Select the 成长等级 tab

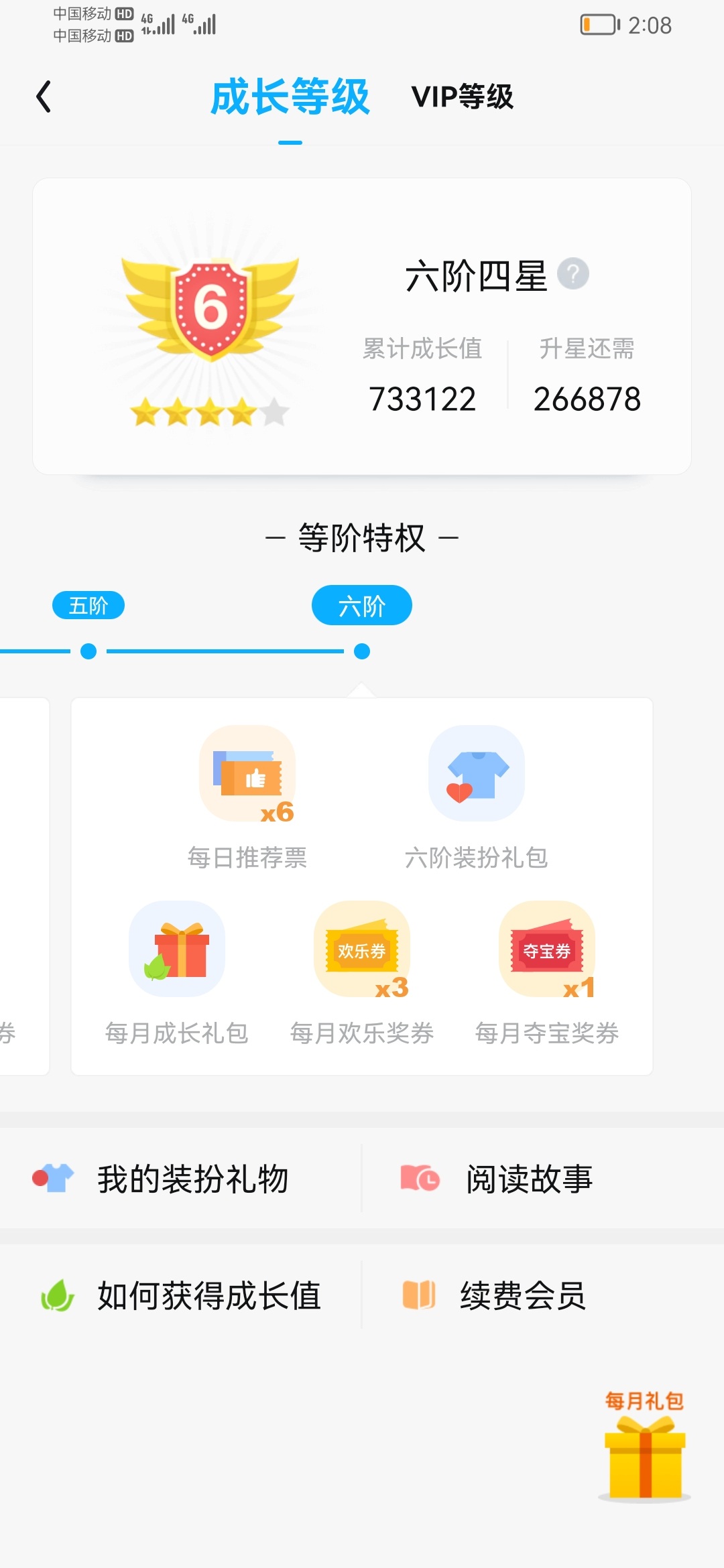click(x=290, y=96)
